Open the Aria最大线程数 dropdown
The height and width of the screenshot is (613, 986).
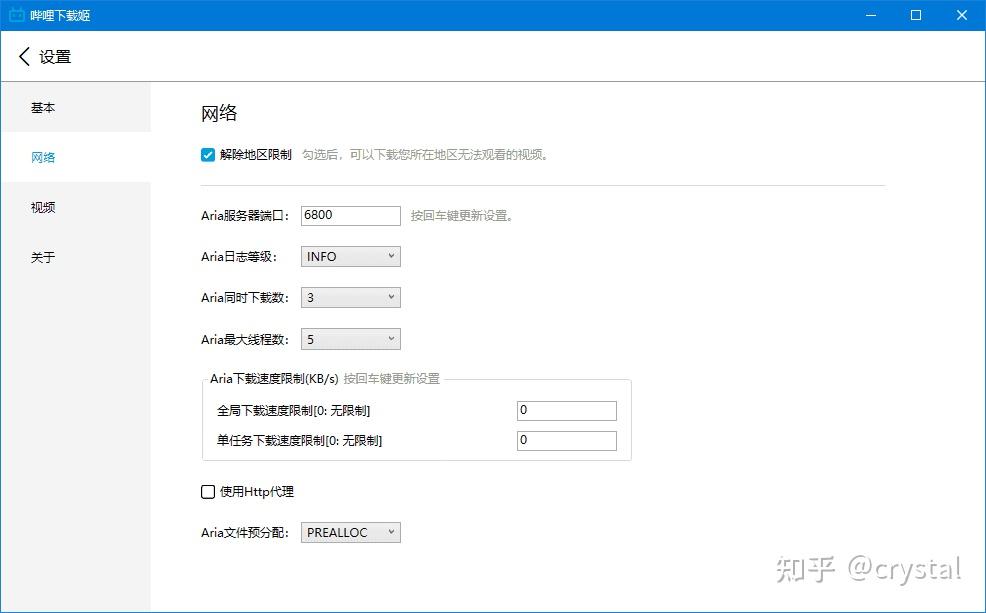350,340
